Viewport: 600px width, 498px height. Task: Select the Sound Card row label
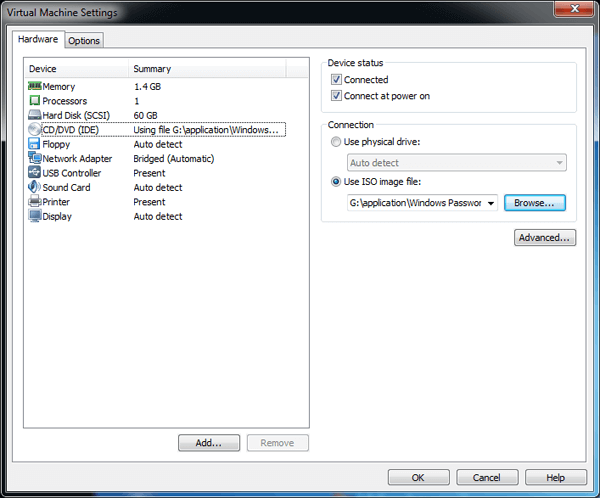tap(67, 188)
